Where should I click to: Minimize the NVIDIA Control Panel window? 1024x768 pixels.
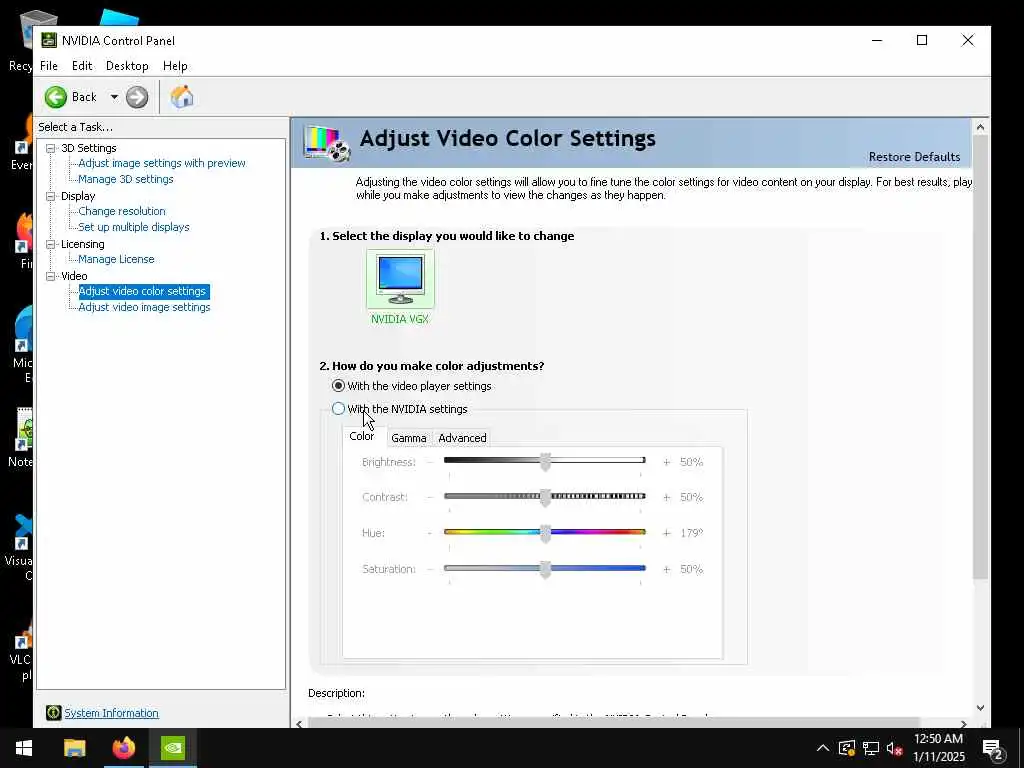click(877, 40)
